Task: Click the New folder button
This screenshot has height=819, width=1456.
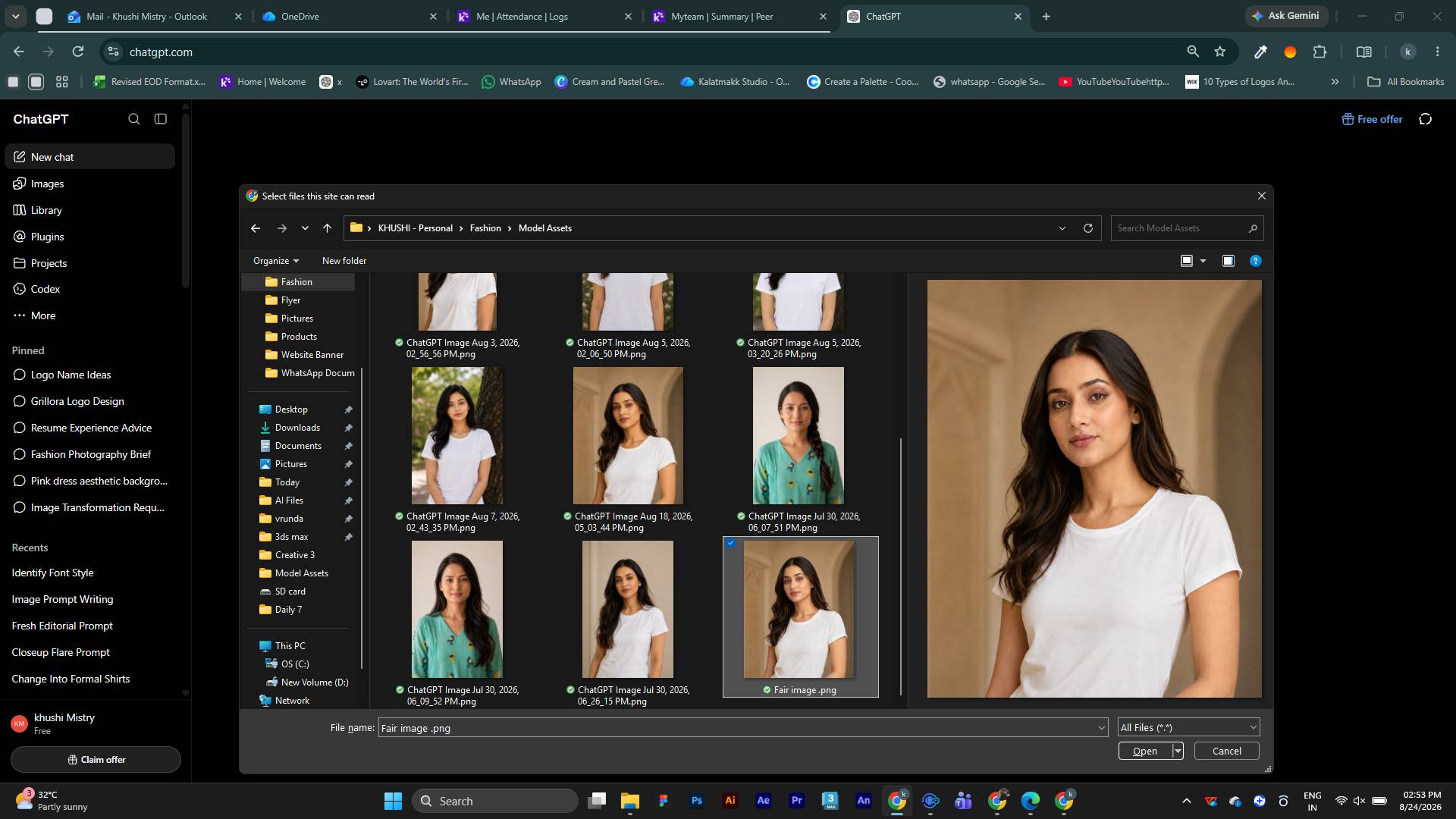Action: click(x=344, y=261)
